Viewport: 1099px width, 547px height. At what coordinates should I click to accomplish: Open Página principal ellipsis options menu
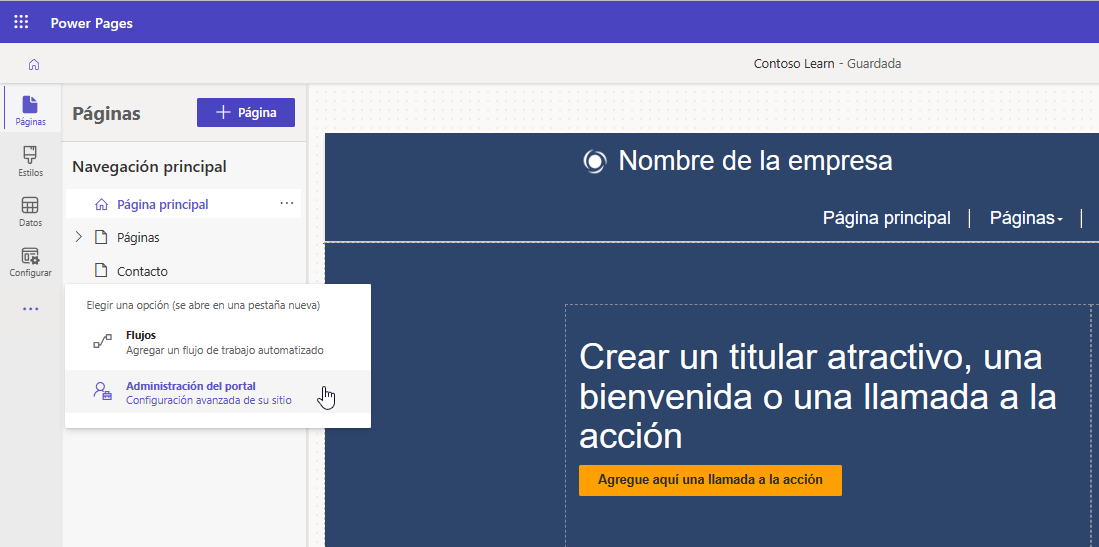(x=287, y=203)
